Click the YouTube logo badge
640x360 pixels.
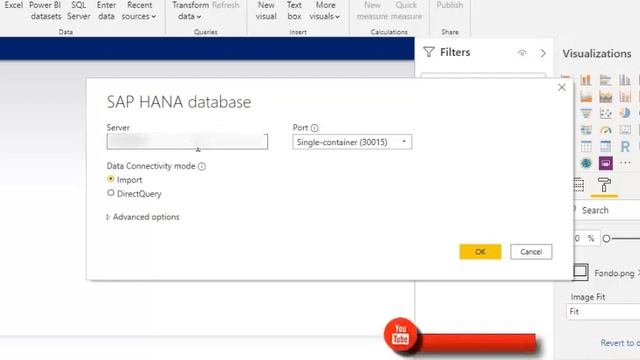[x=400, y=334]
